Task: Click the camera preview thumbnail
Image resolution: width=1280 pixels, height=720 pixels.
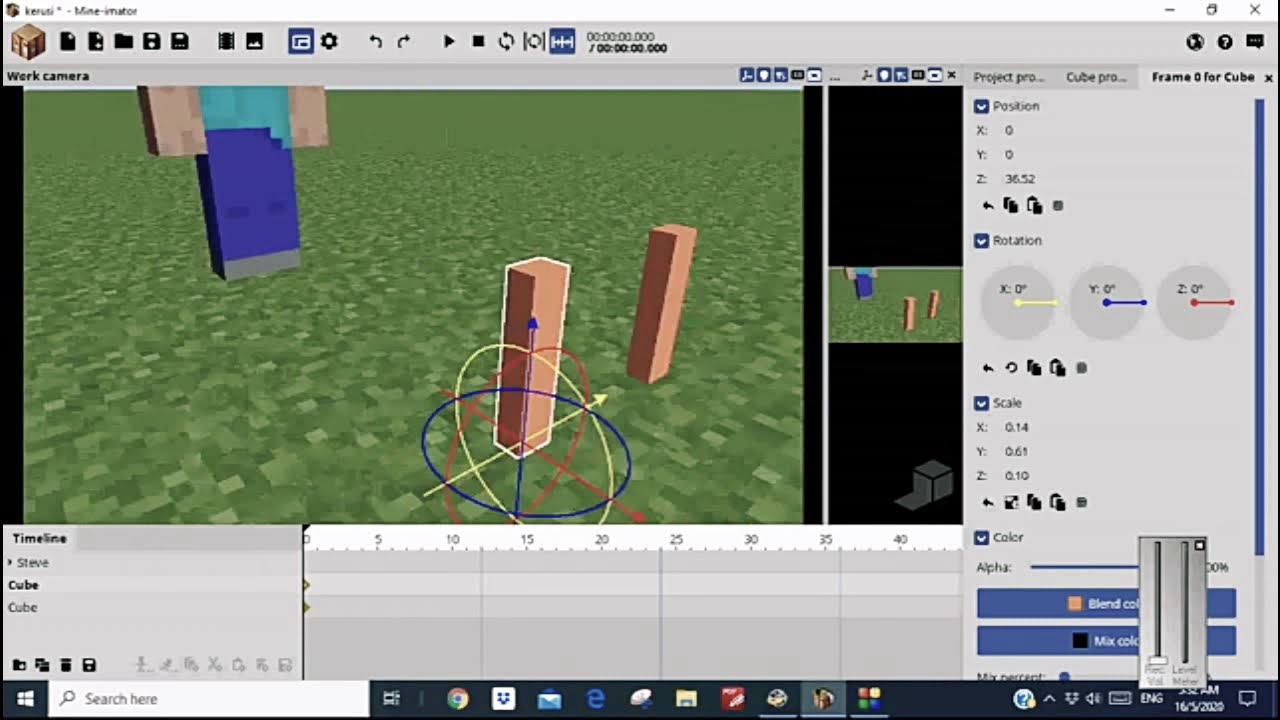Action: 895,304
